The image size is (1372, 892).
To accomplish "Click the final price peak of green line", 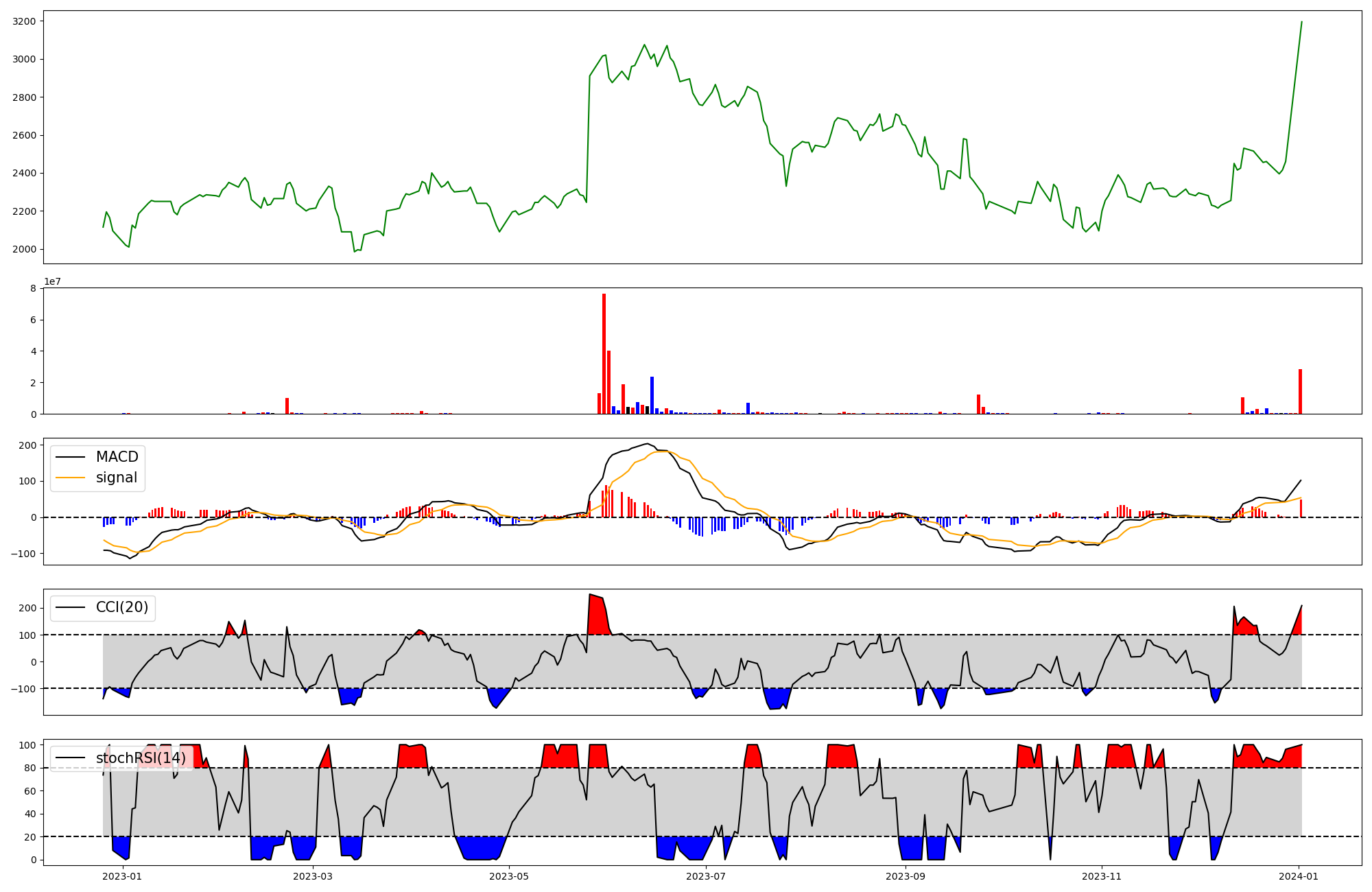I will (1301, 22).
